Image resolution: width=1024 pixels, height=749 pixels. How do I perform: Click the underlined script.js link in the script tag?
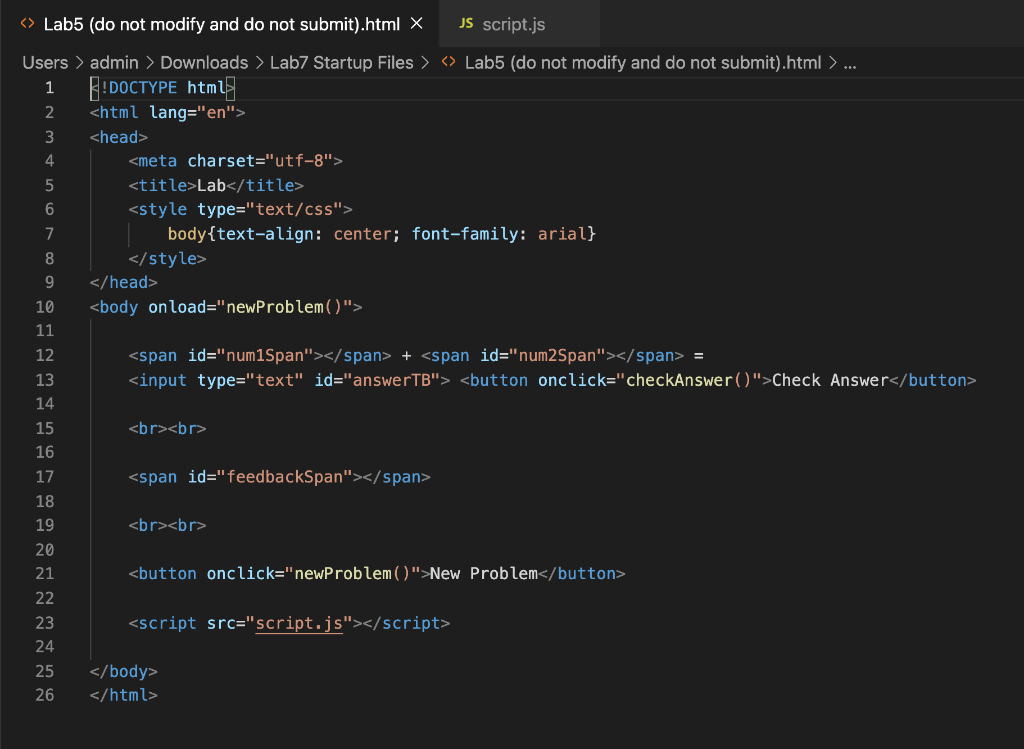click(300, 623)
